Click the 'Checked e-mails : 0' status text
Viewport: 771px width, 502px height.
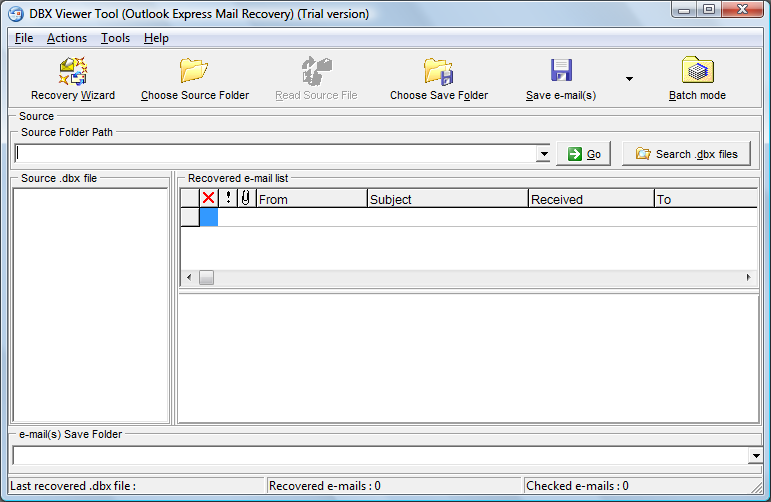(577, 486)
